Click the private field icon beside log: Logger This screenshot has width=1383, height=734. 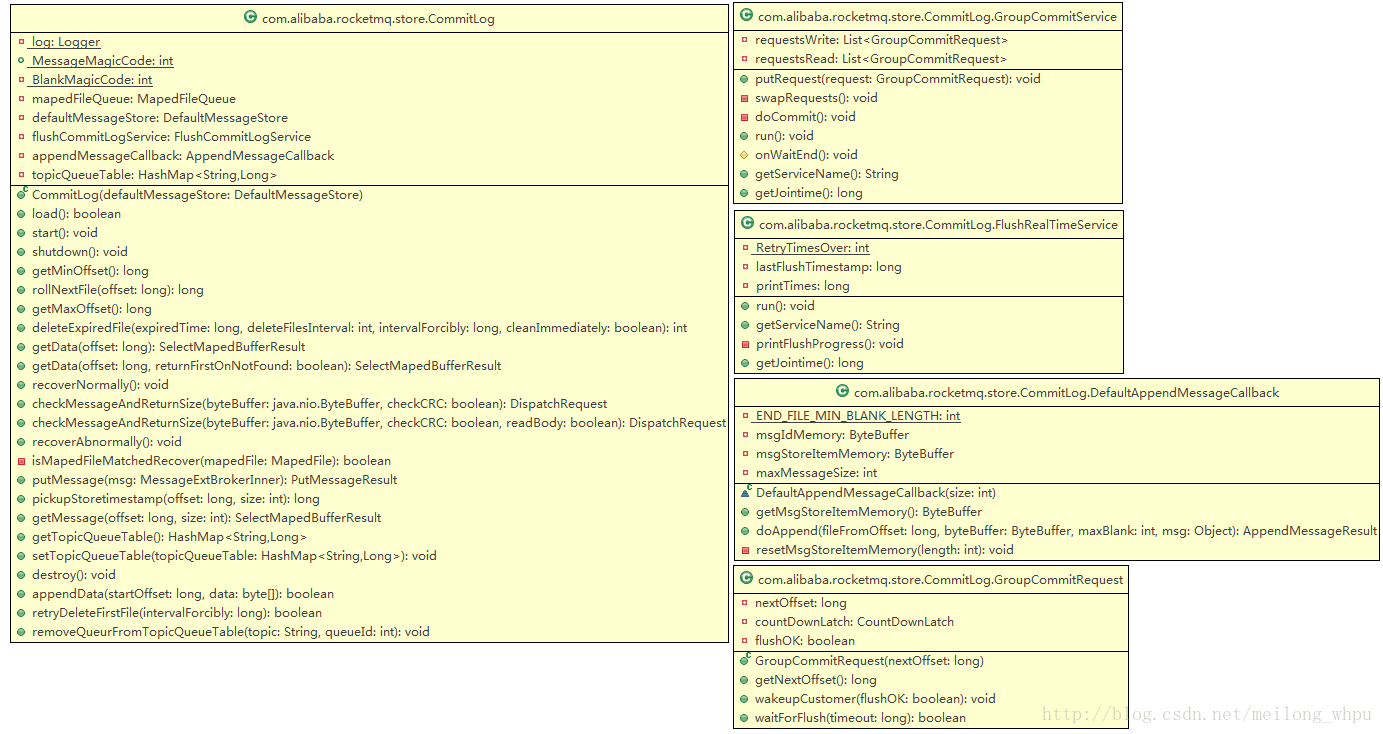pyautogui.click(x=21, y=42)
